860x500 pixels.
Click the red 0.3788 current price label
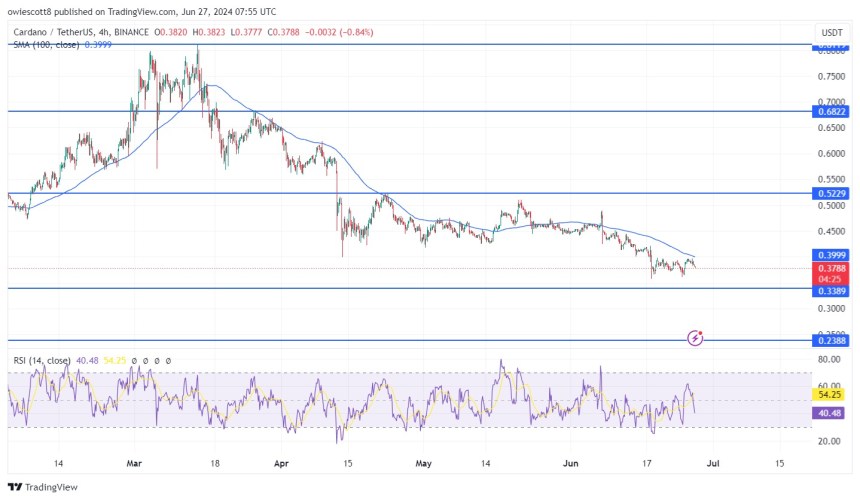833,268
